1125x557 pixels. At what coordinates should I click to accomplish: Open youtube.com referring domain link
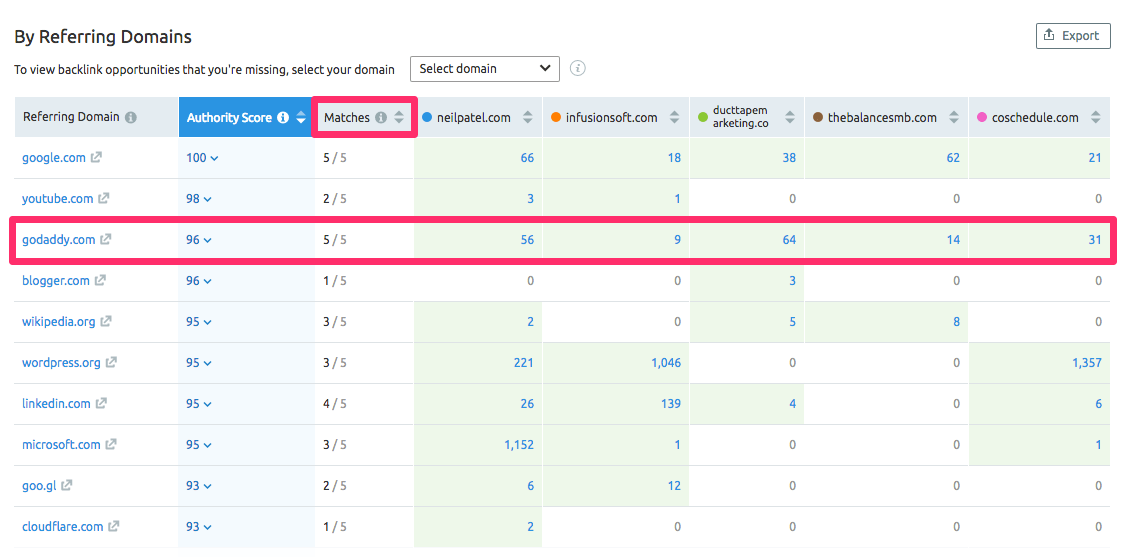(x=57, y=199)
